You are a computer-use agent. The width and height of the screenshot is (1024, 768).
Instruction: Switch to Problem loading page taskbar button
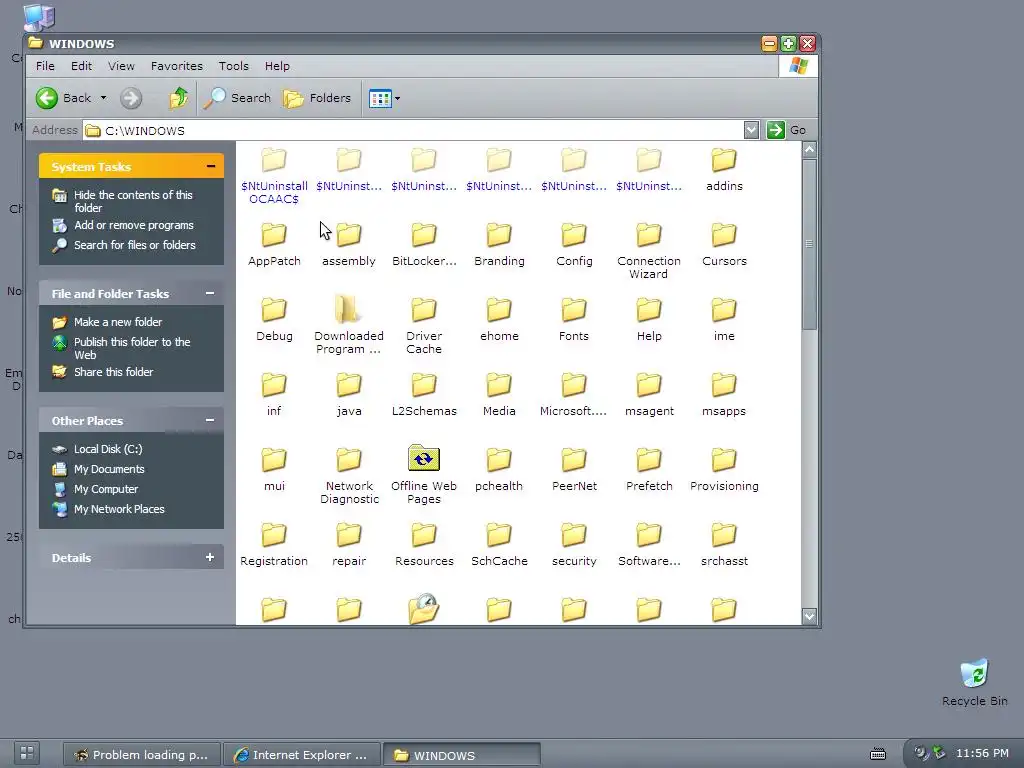click(142, 755)
